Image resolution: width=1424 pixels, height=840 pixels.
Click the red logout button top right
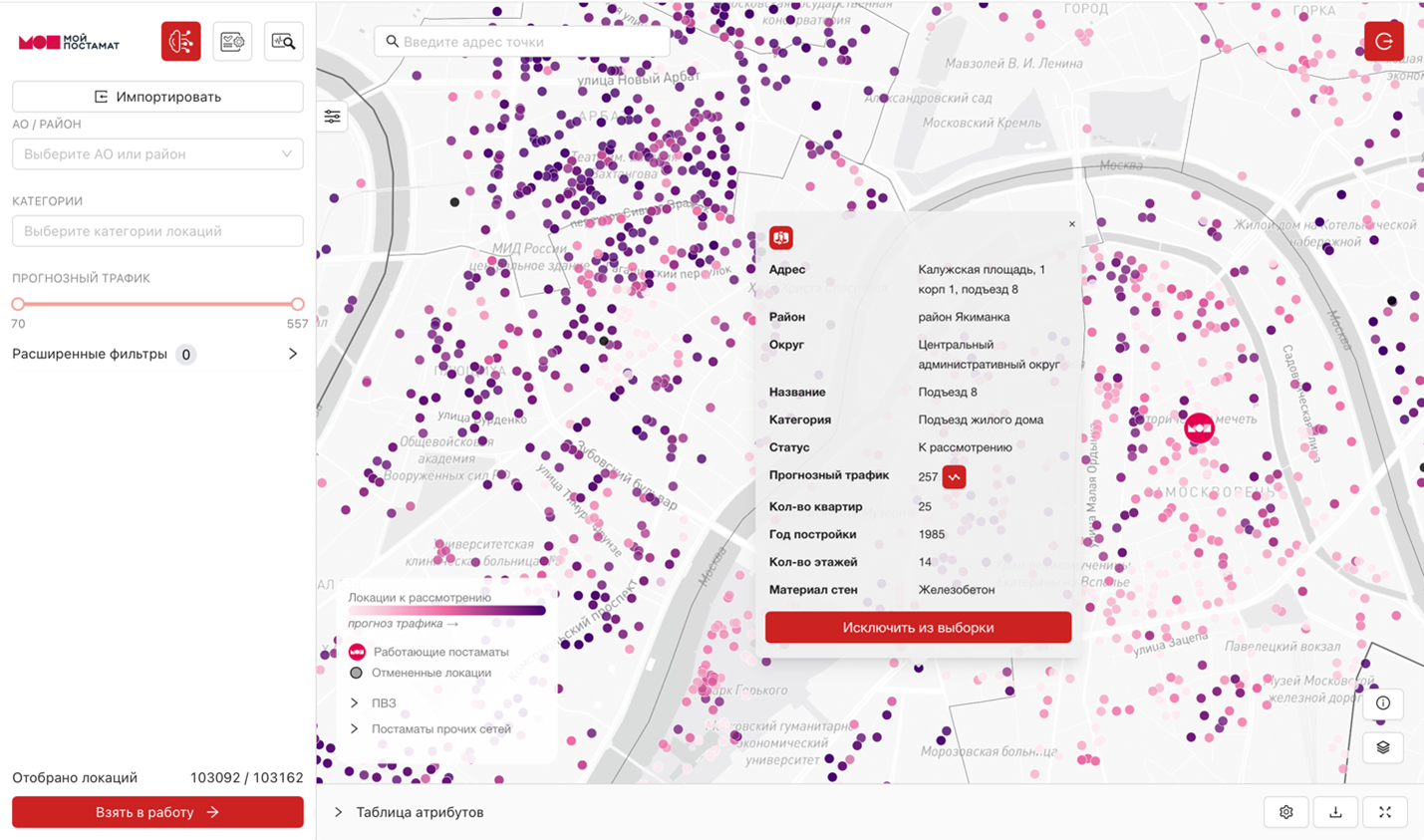1383,42
